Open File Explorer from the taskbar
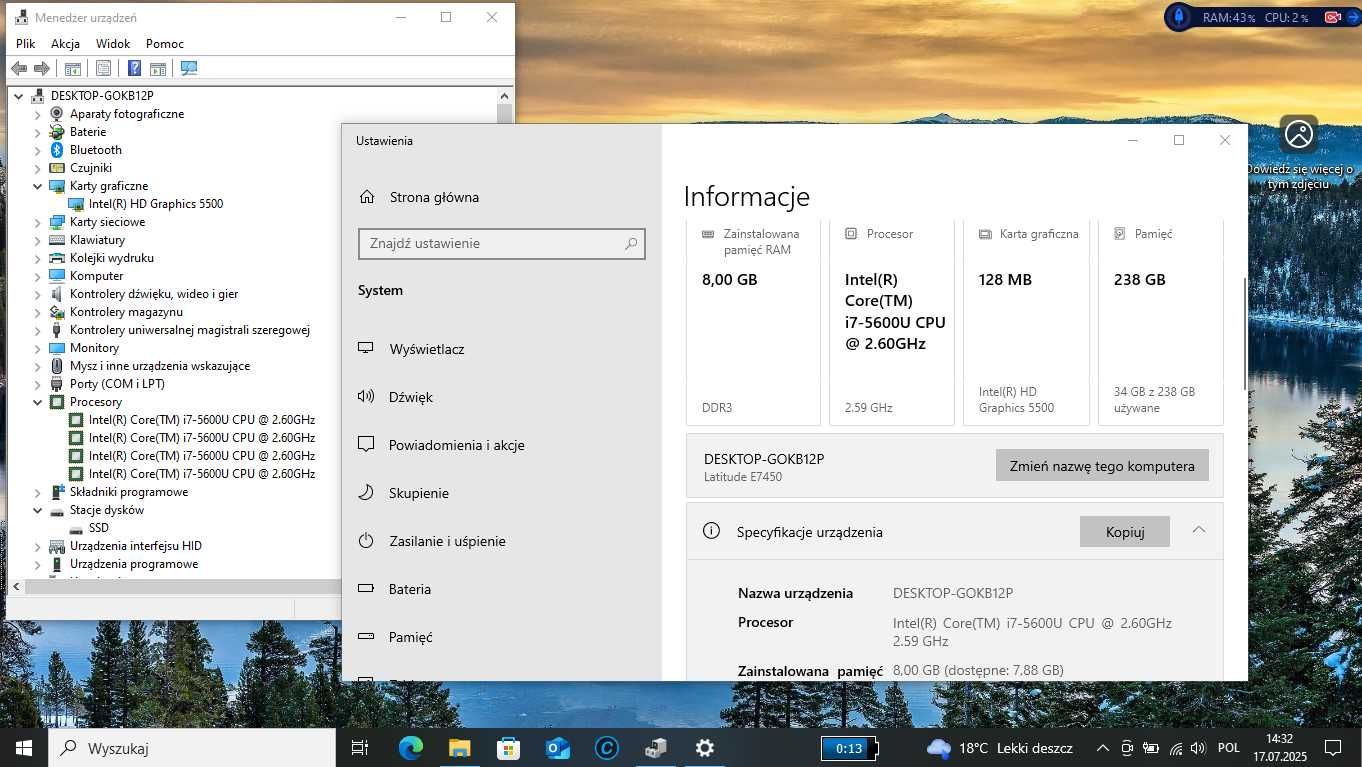The width and height of the screenshot is (1362, 767). [459, 748]
